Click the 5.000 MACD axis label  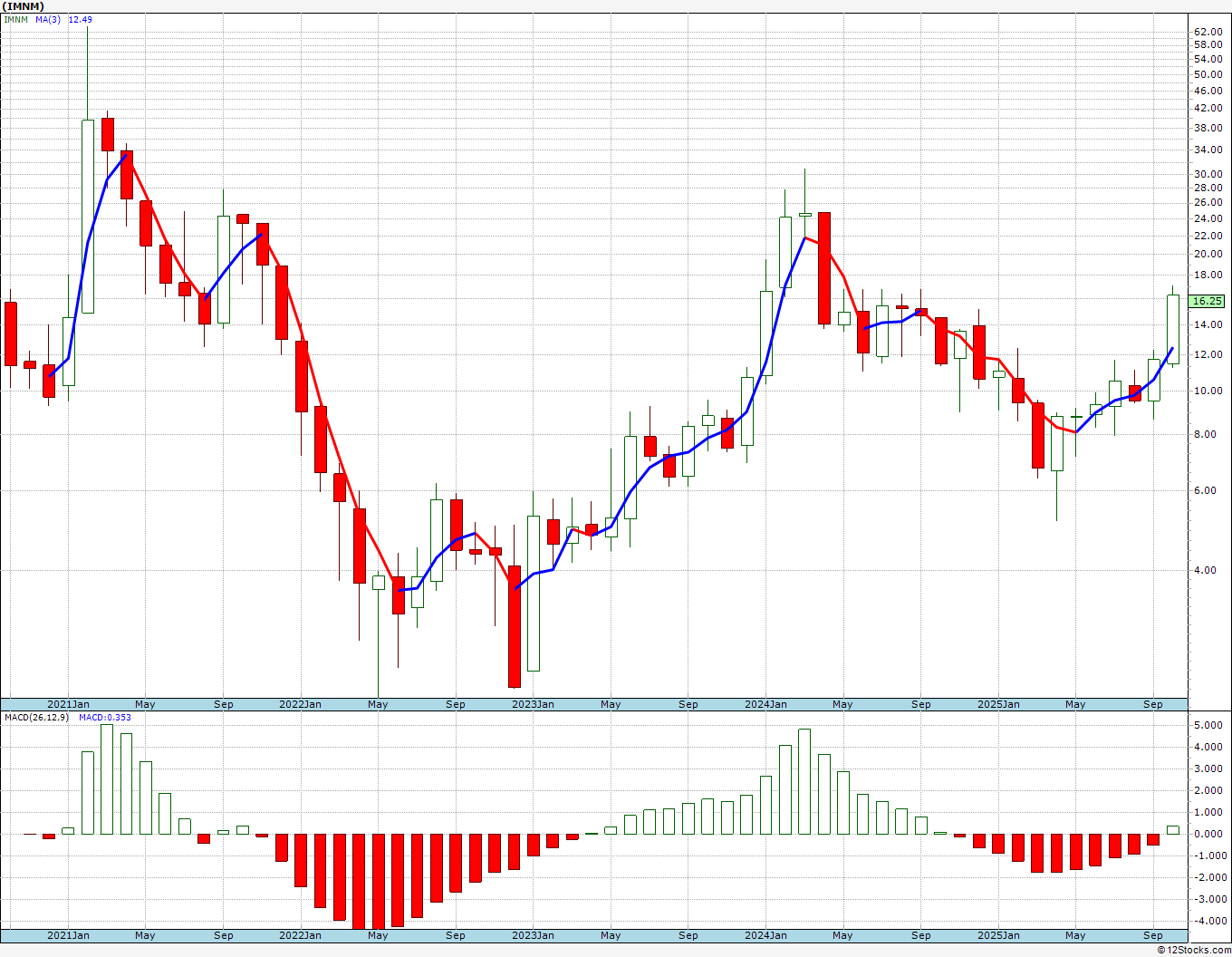point(1208,726)
